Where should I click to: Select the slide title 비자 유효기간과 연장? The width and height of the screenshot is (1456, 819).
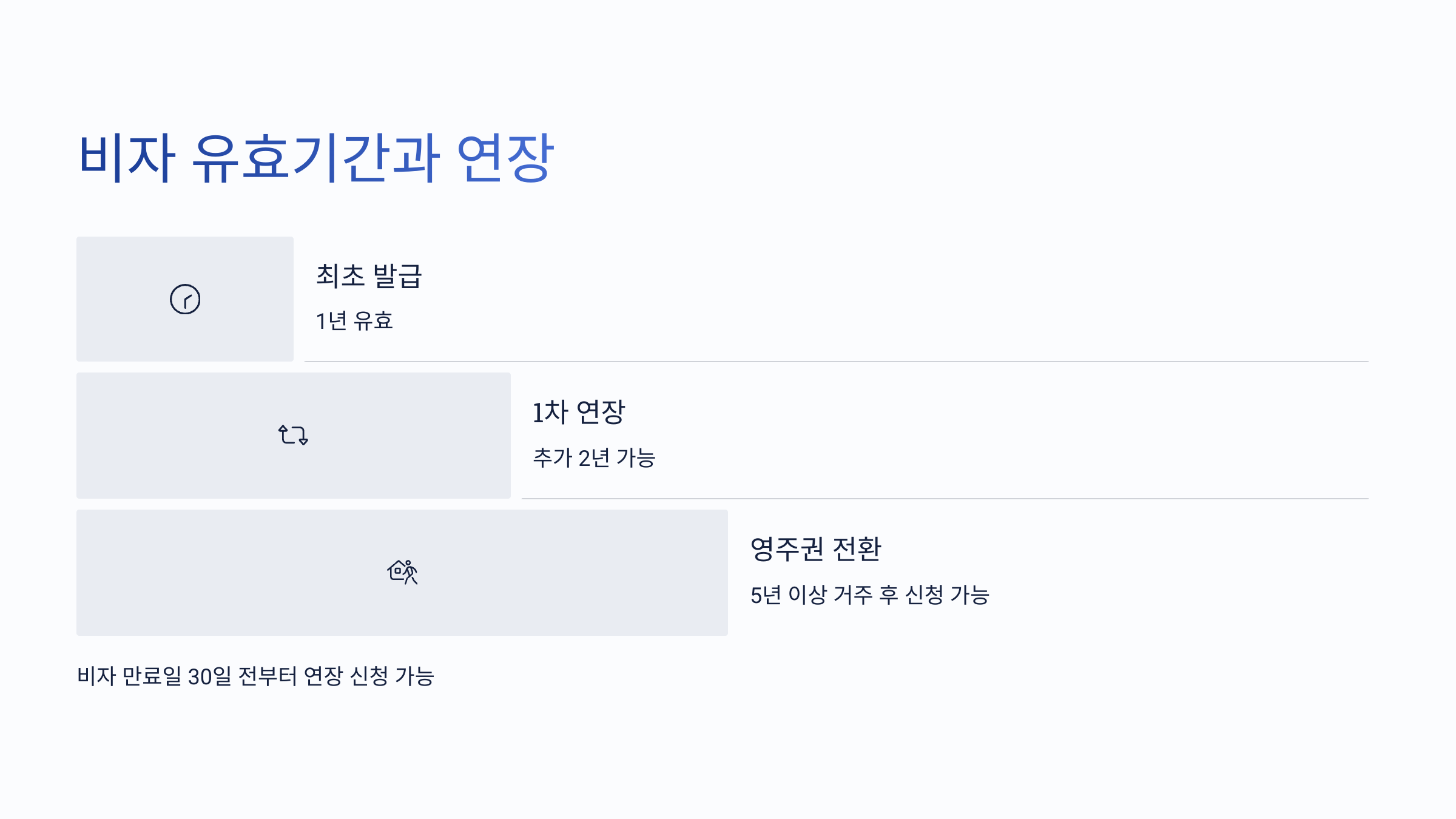point(316,158)
